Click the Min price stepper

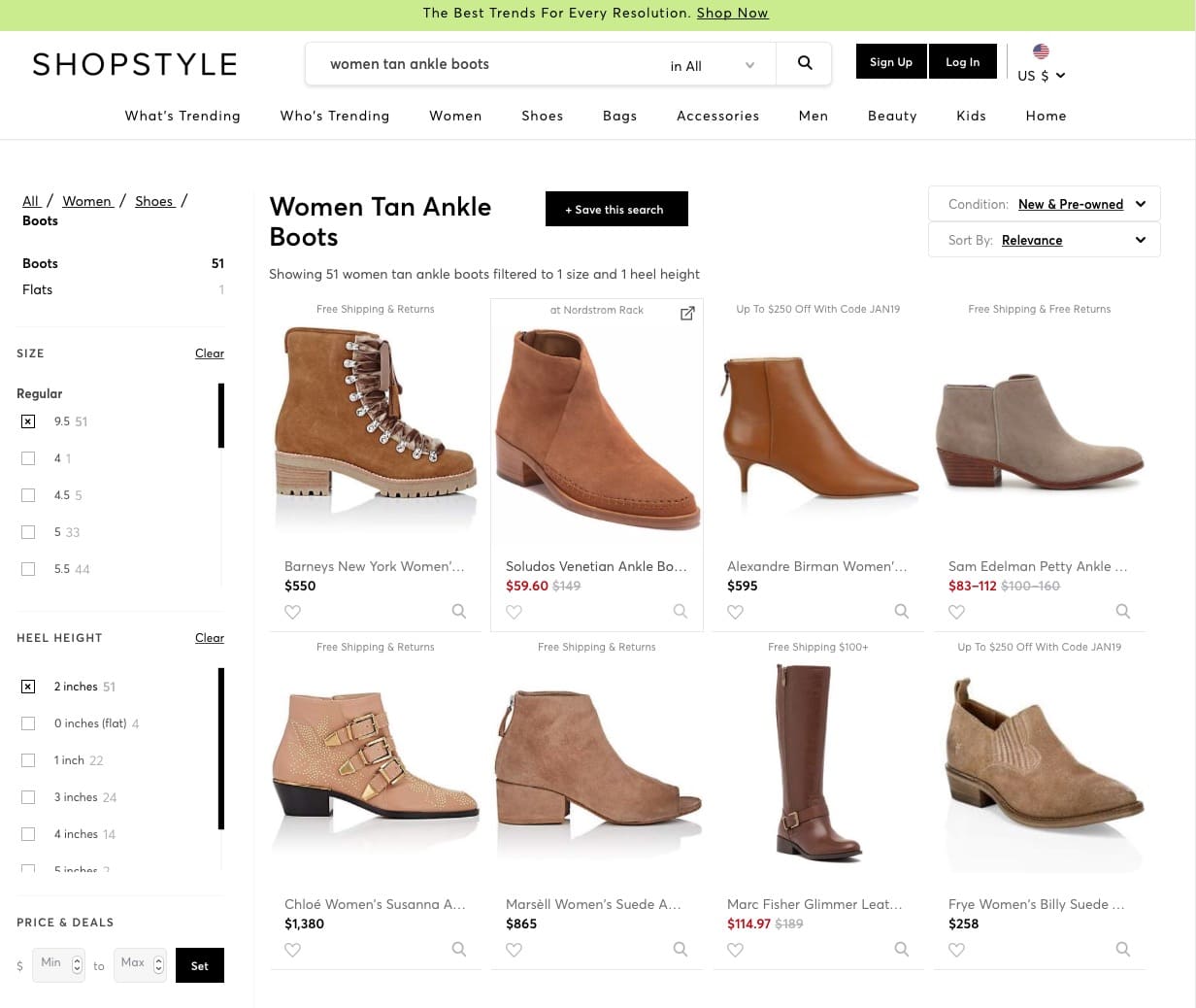pyautogui.click(x=78, y=965)
